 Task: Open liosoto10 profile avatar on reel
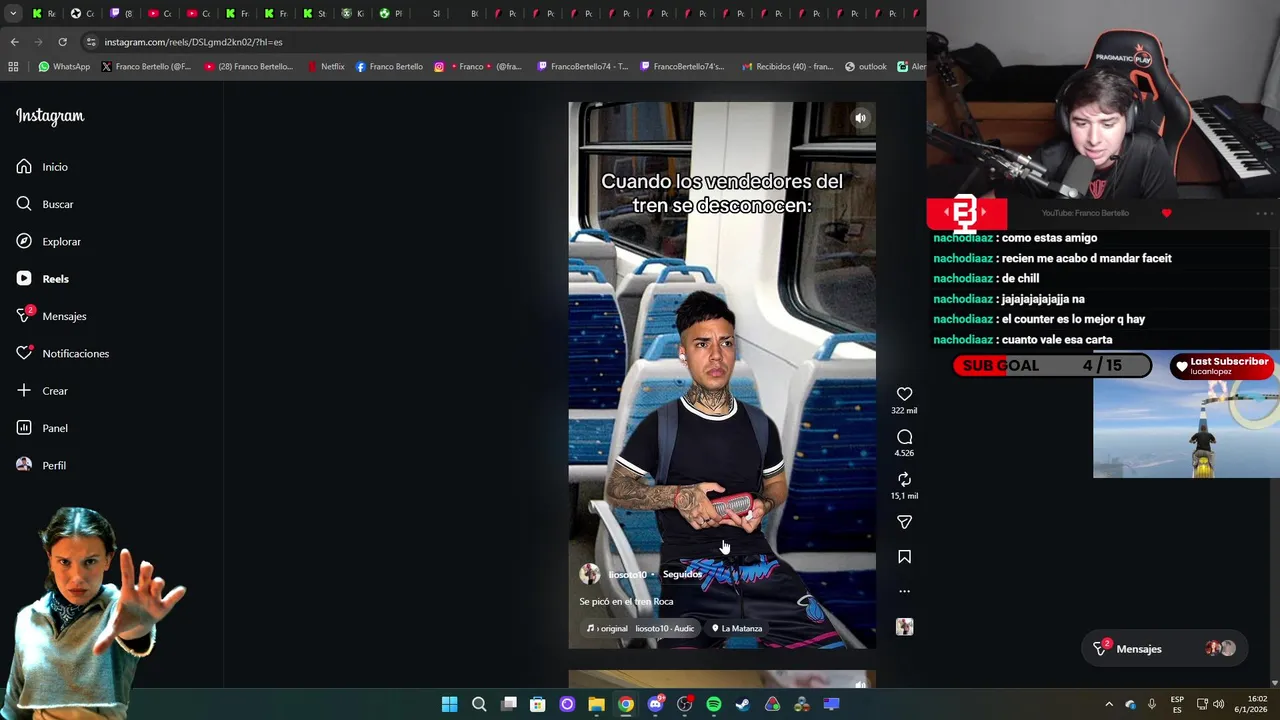[x=590, y=574]
